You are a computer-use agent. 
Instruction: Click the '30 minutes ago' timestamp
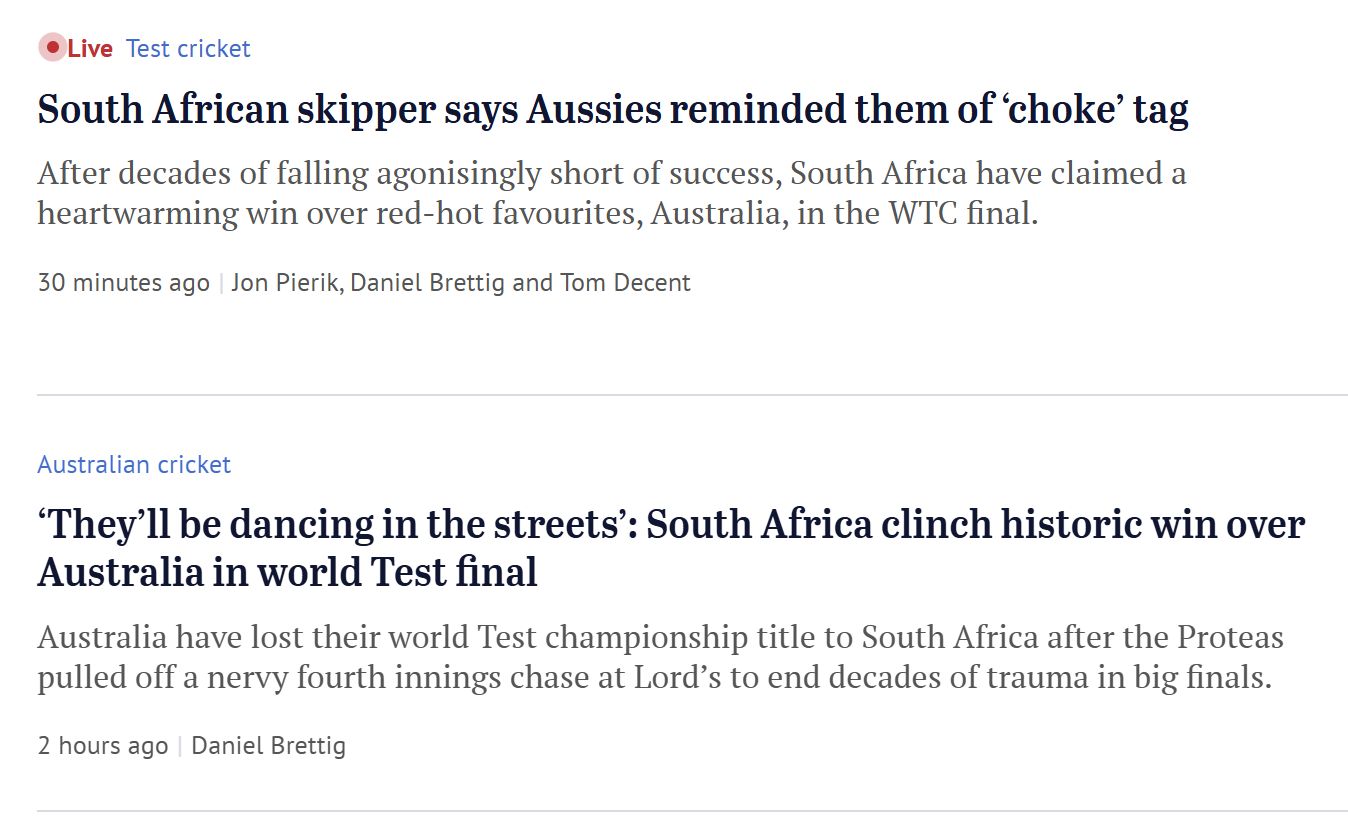(124, 283)
